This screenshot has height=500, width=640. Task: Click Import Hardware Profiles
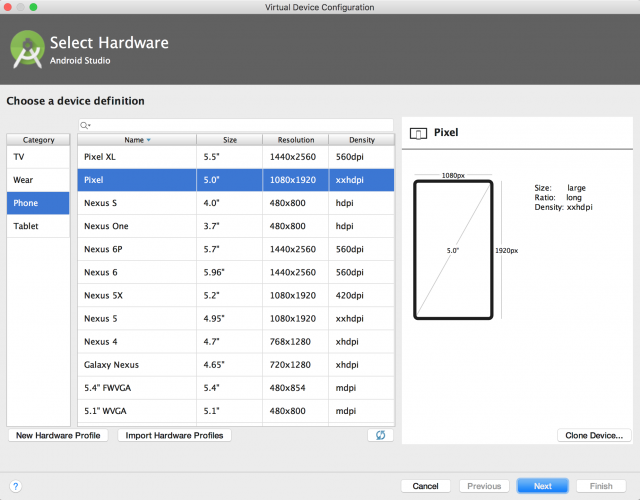coord(175,435)
